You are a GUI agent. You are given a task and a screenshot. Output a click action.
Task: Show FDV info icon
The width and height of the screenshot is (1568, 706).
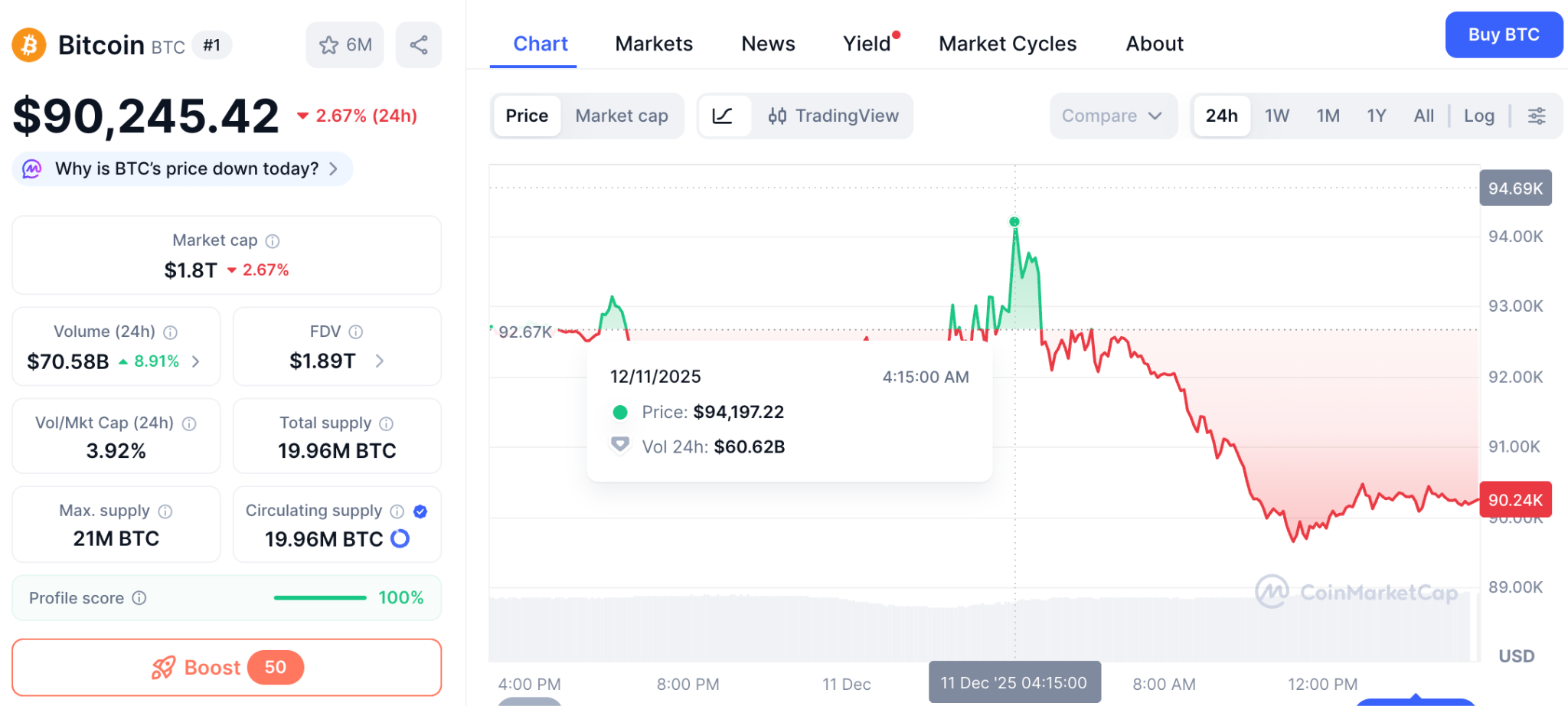(356, 332)
